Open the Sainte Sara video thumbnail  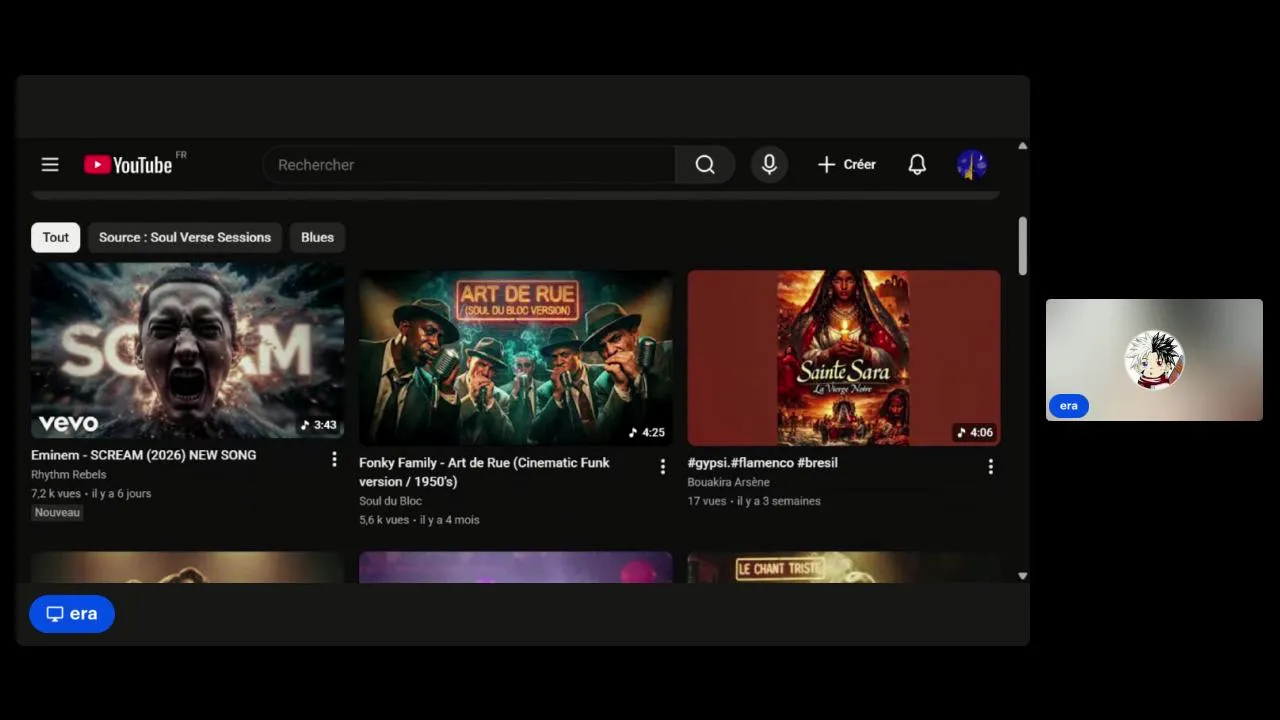(844, 358)
